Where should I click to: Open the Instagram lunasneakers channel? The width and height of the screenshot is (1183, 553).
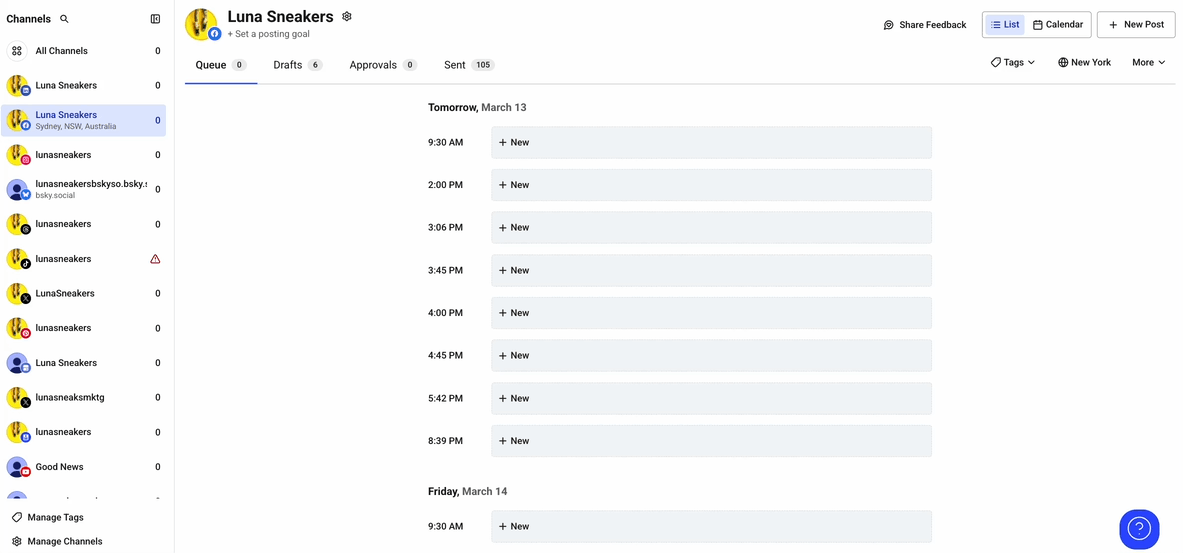click(83, 155)
